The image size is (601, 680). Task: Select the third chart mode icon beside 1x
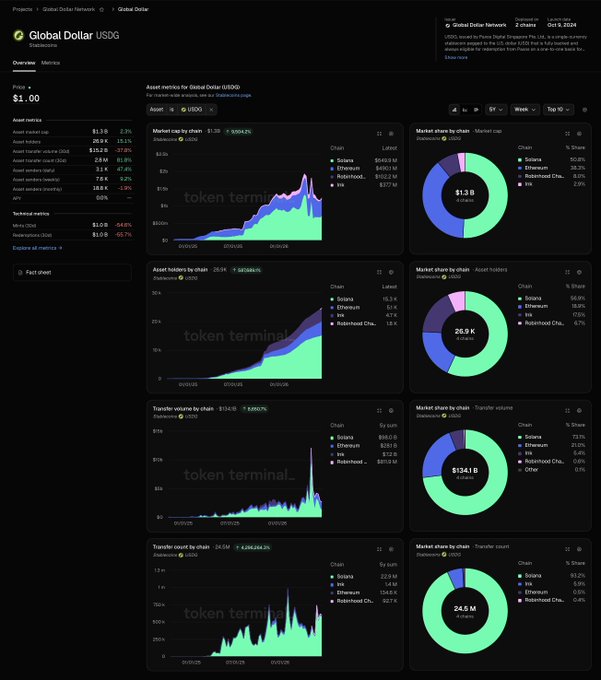pyautogui.click(x=476, y=110)
